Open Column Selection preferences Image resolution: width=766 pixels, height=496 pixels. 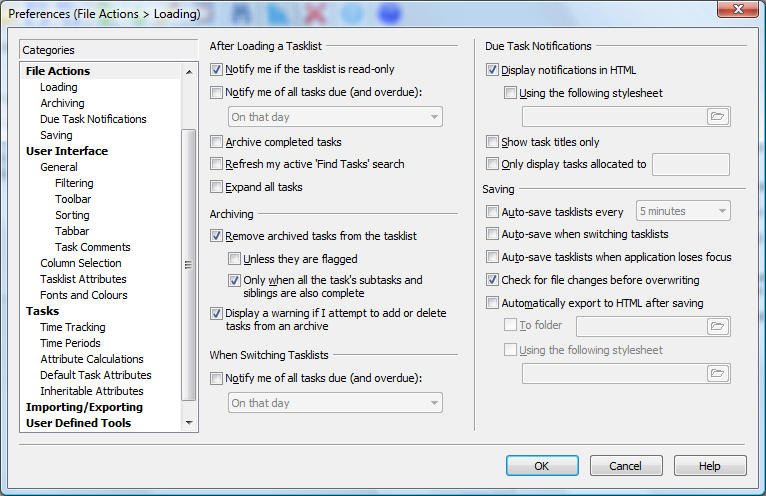(x=81, y=263)
